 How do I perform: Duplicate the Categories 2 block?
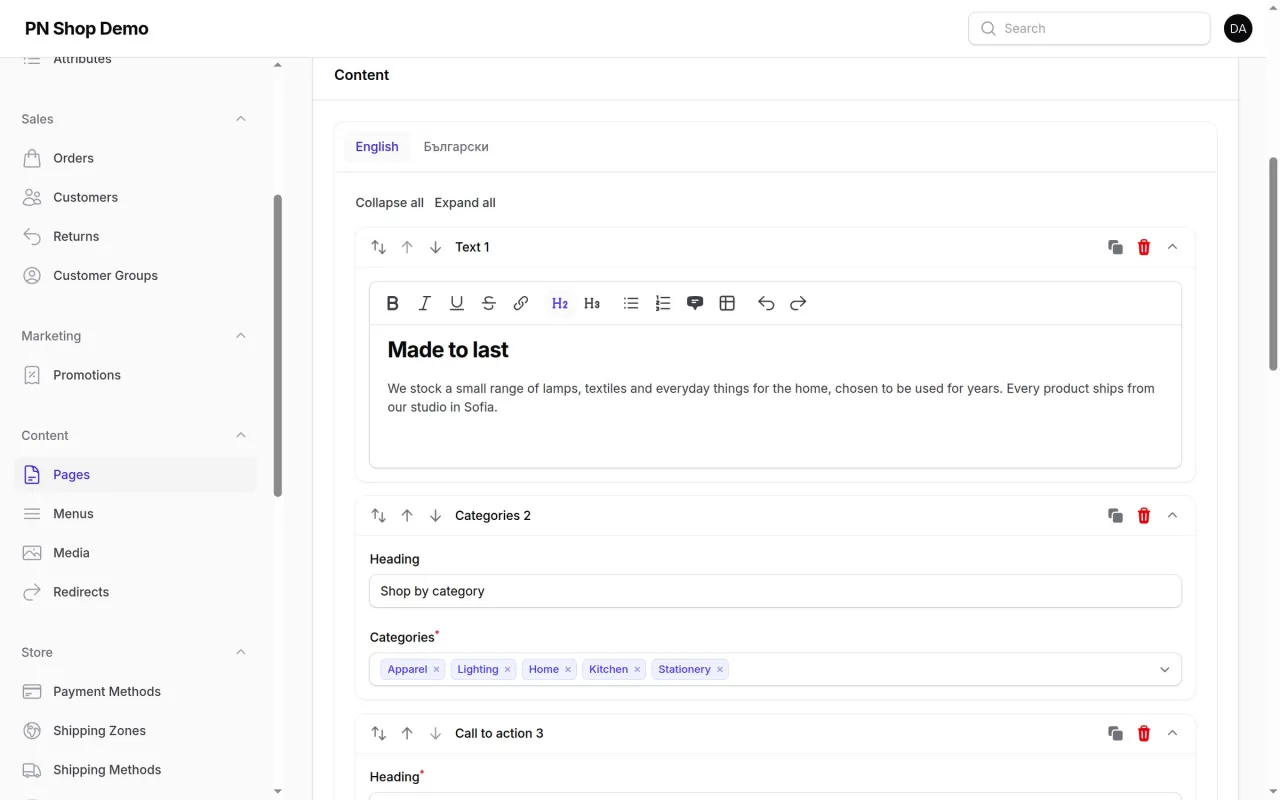coord(1115,515)
